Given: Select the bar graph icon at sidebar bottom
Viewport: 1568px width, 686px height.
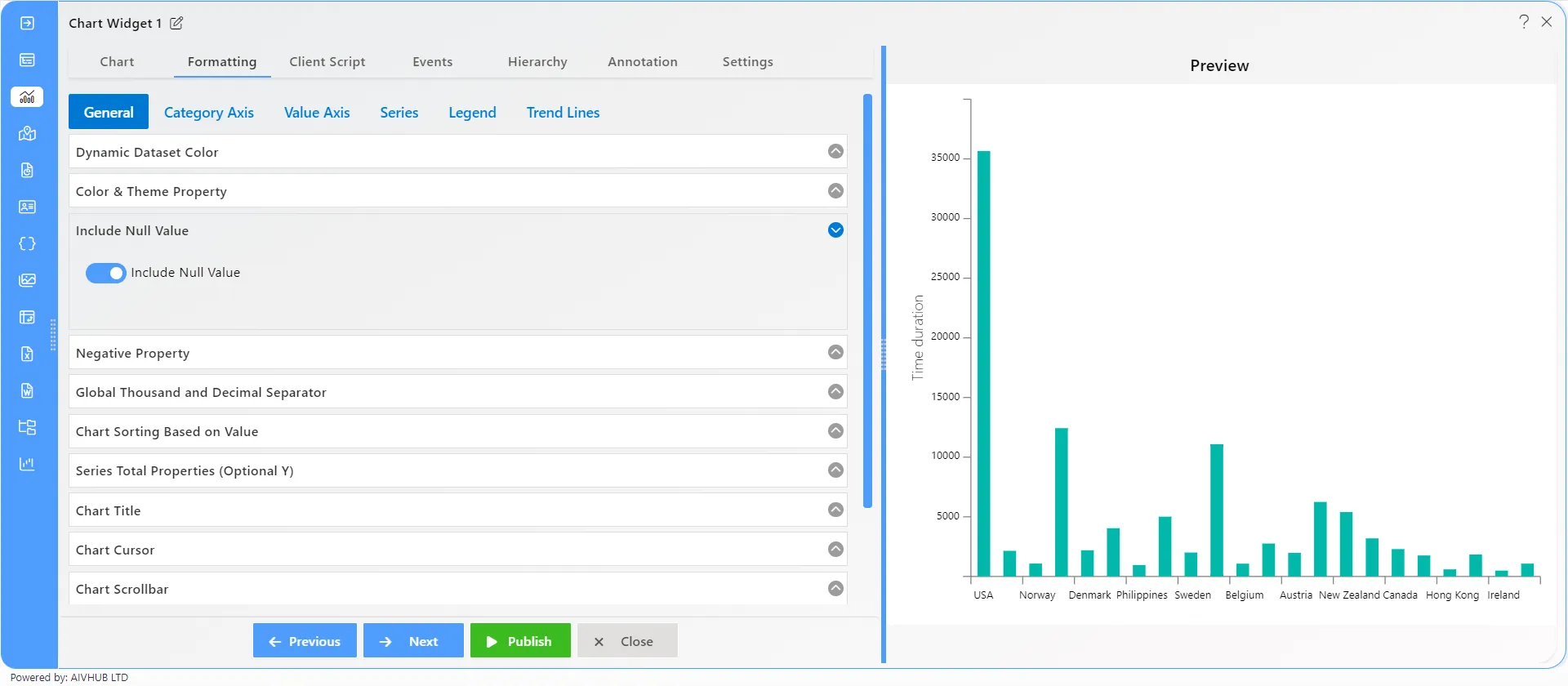Looking at the screenshot, I should pyautogui.click(x=27, y=464).
